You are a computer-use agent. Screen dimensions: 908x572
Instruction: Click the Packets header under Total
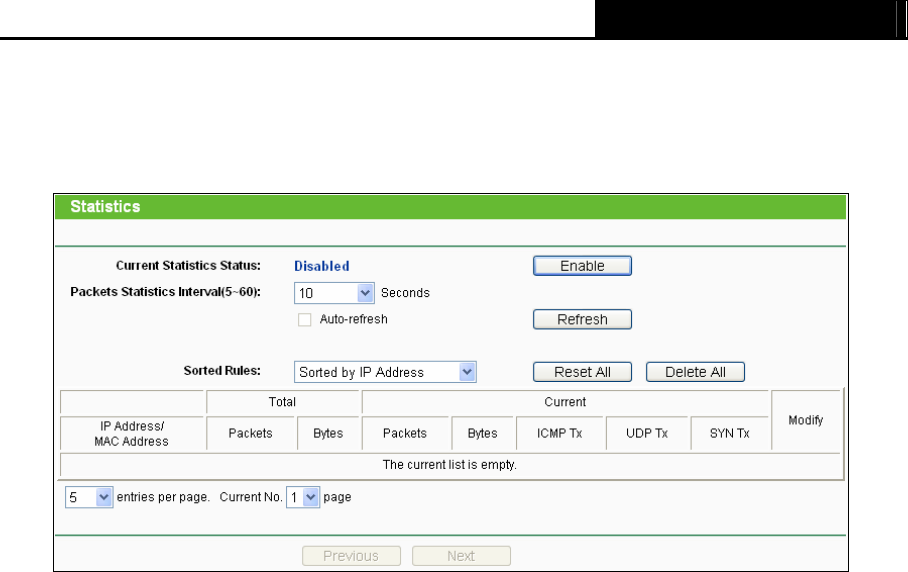coord(250,433)
